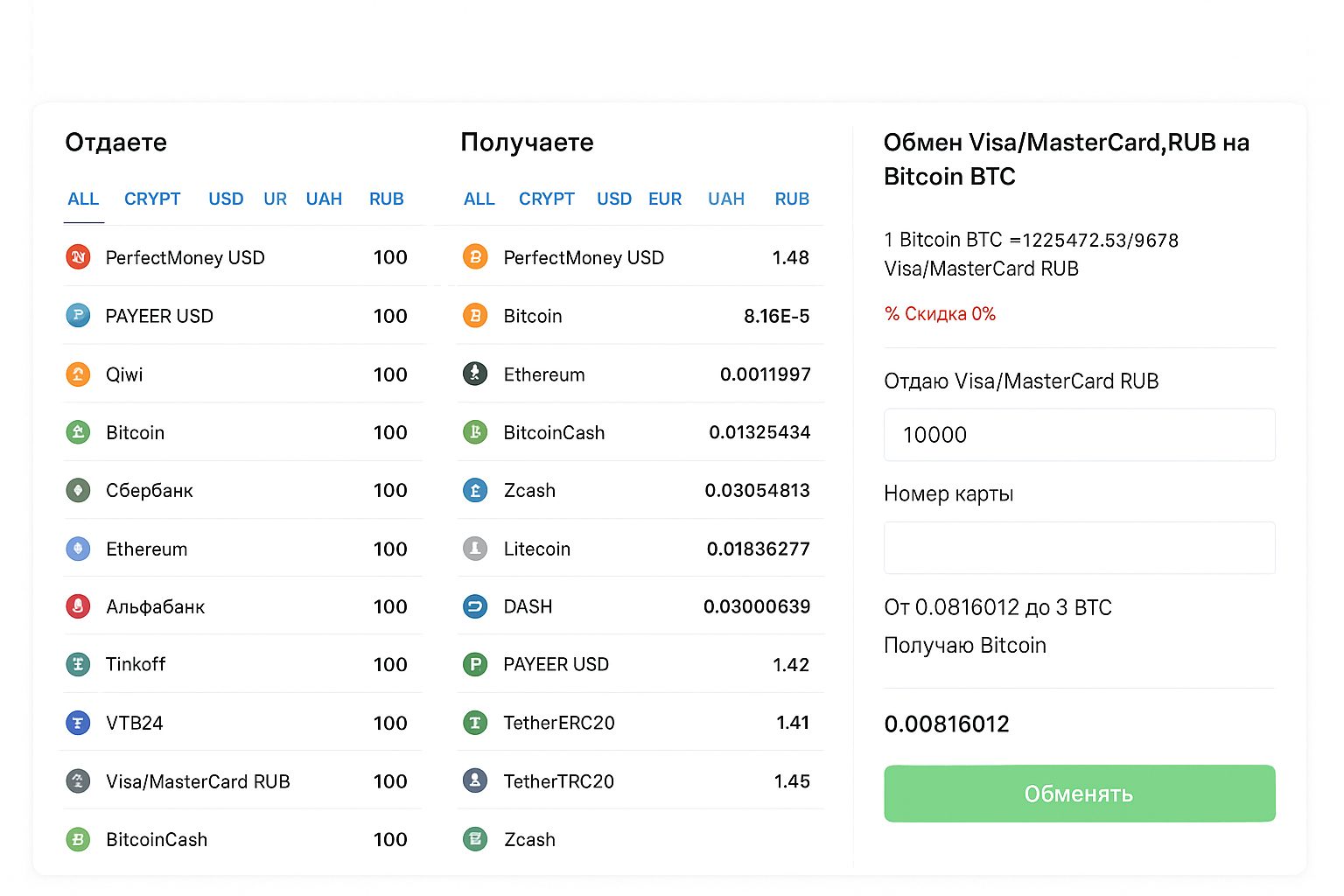The width and height of the screenshot is (1344, 896).
Task: Switch to the CRYPT tab under Отдаете
Action: click(152, 199)
